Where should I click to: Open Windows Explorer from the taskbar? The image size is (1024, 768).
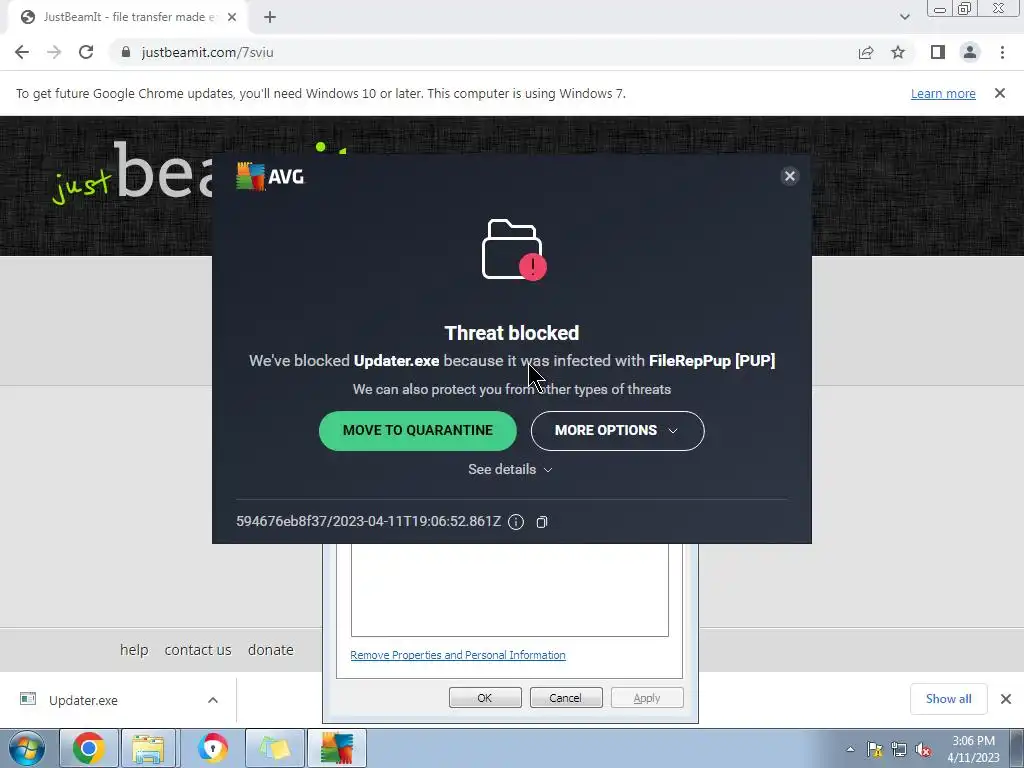tap(148, 748)
